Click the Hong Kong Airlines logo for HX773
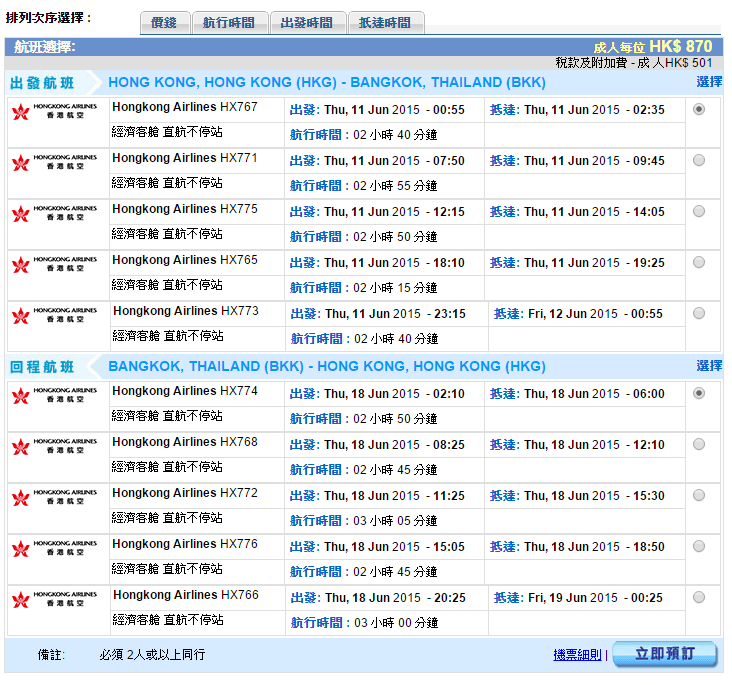 [55, 314]
